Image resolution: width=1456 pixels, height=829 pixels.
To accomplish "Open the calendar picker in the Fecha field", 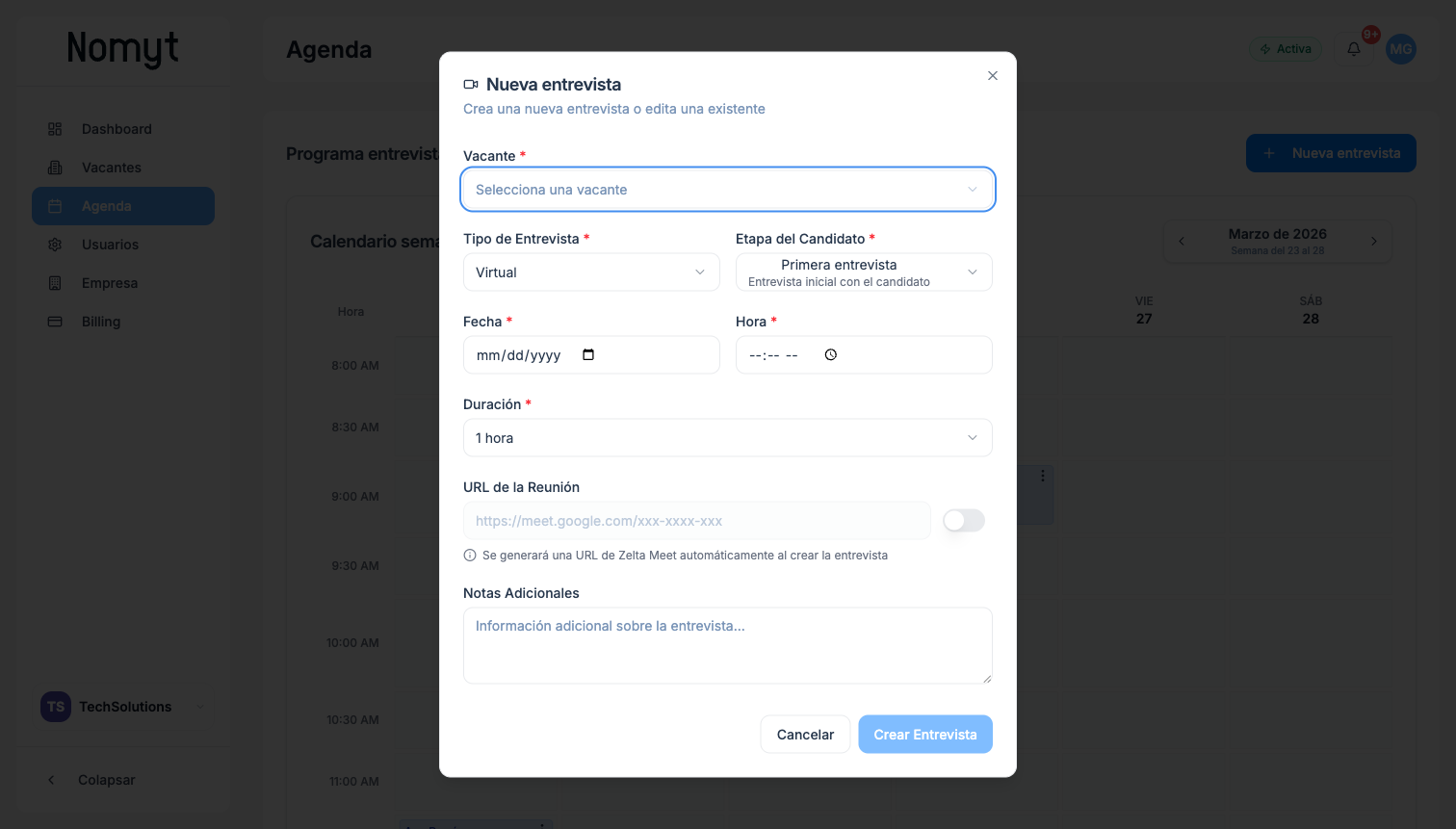I will 589,354.
